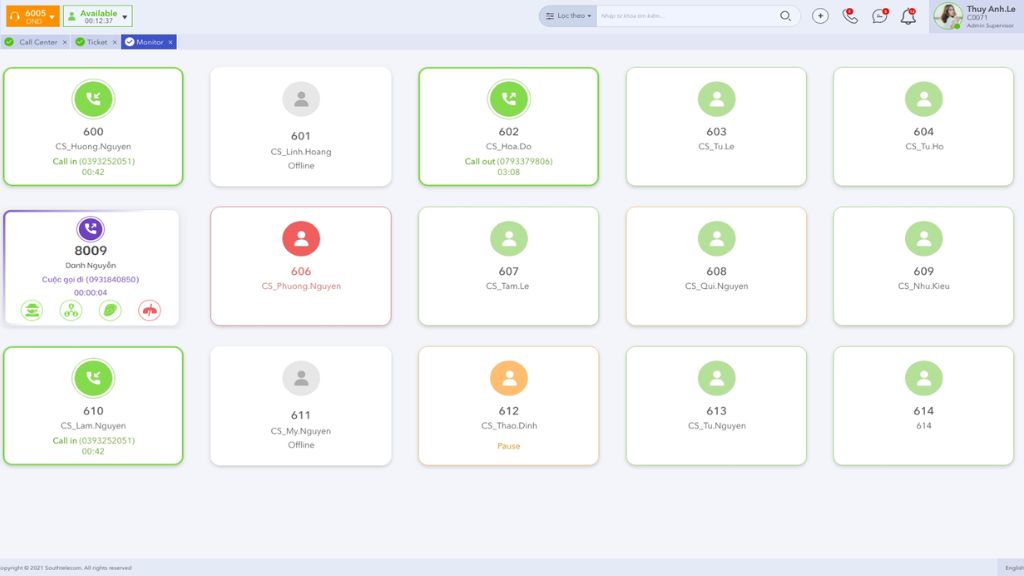Click extension number 606
Viewport: 1024px width, 576px height.
click(x=301, y=271)
